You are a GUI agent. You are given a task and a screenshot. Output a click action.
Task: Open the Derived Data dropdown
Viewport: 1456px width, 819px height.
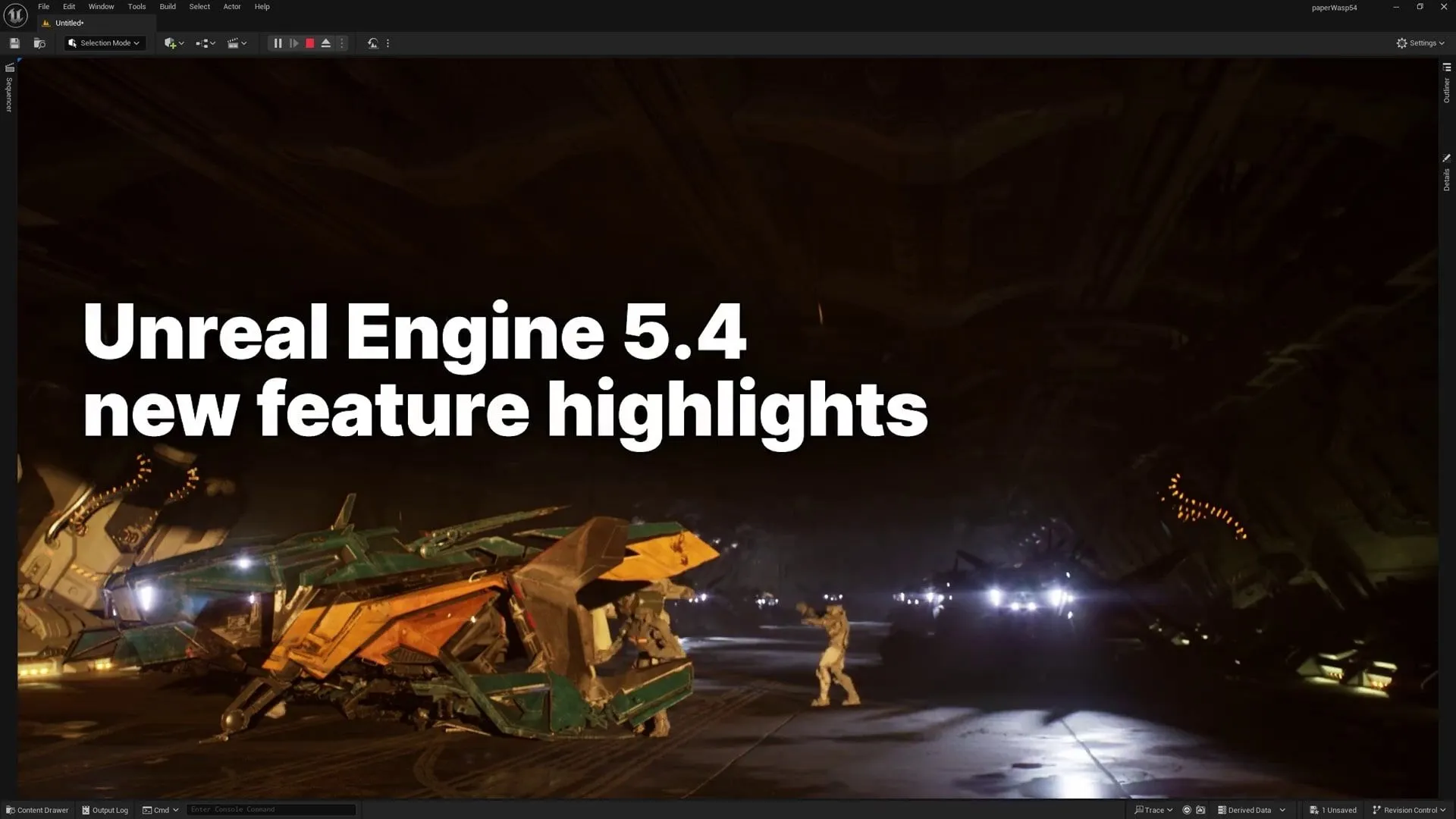pyautogui.click(x=1251, y=810)
